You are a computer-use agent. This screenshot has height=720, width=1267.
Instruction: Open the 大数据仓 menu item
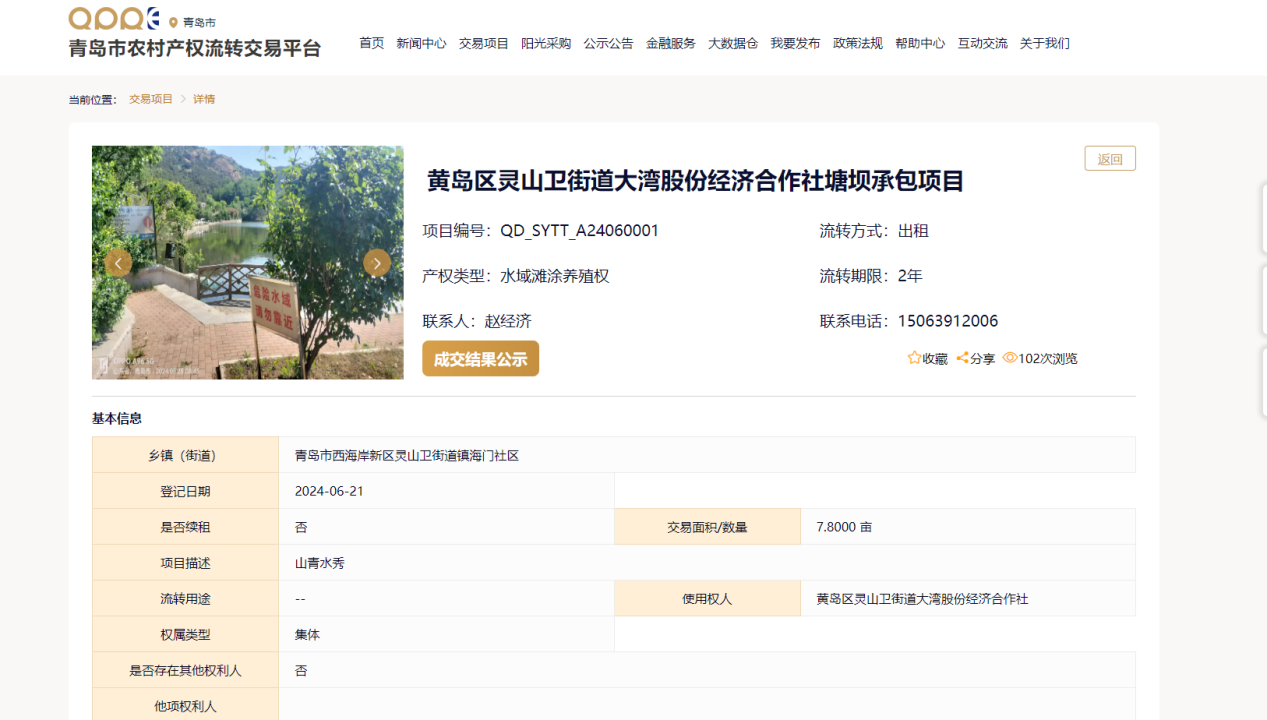tap(733, 43)
